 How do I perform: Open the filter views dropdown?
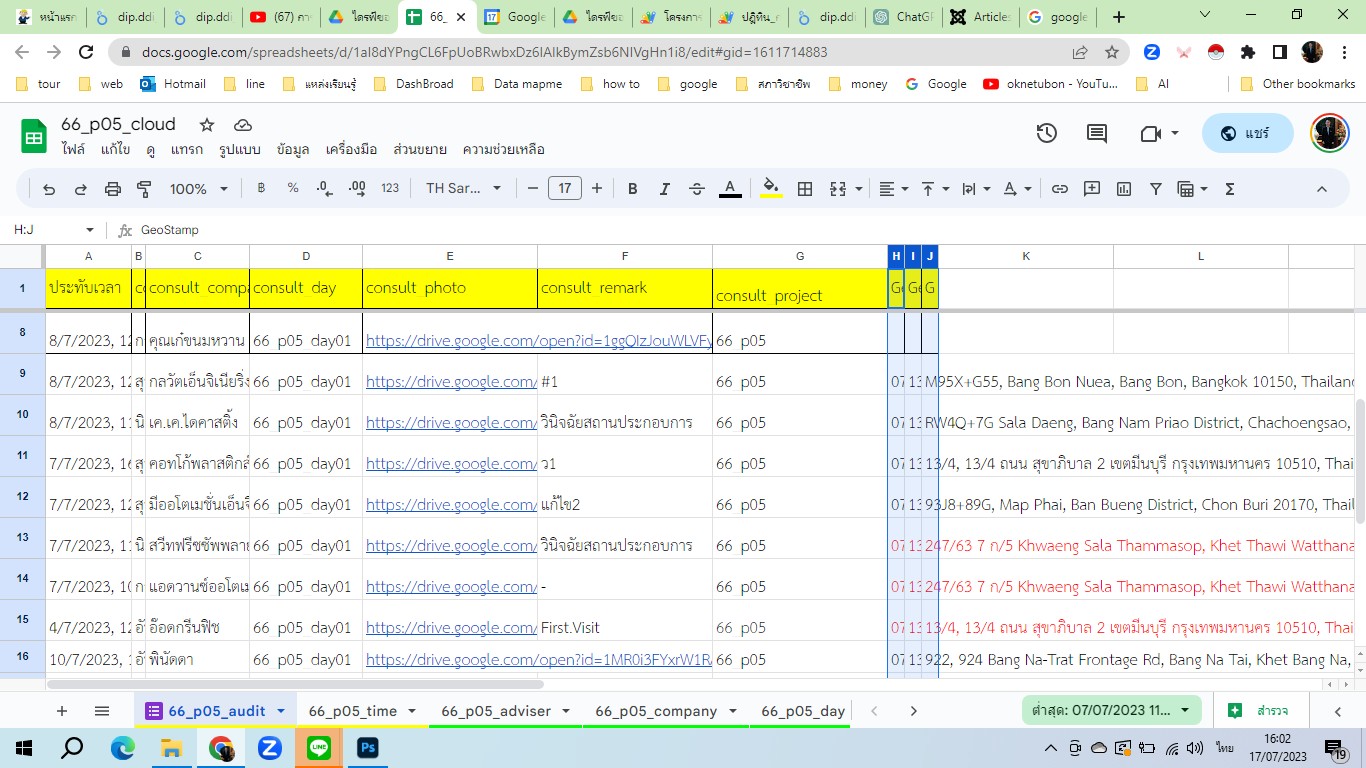(1193, 189)
